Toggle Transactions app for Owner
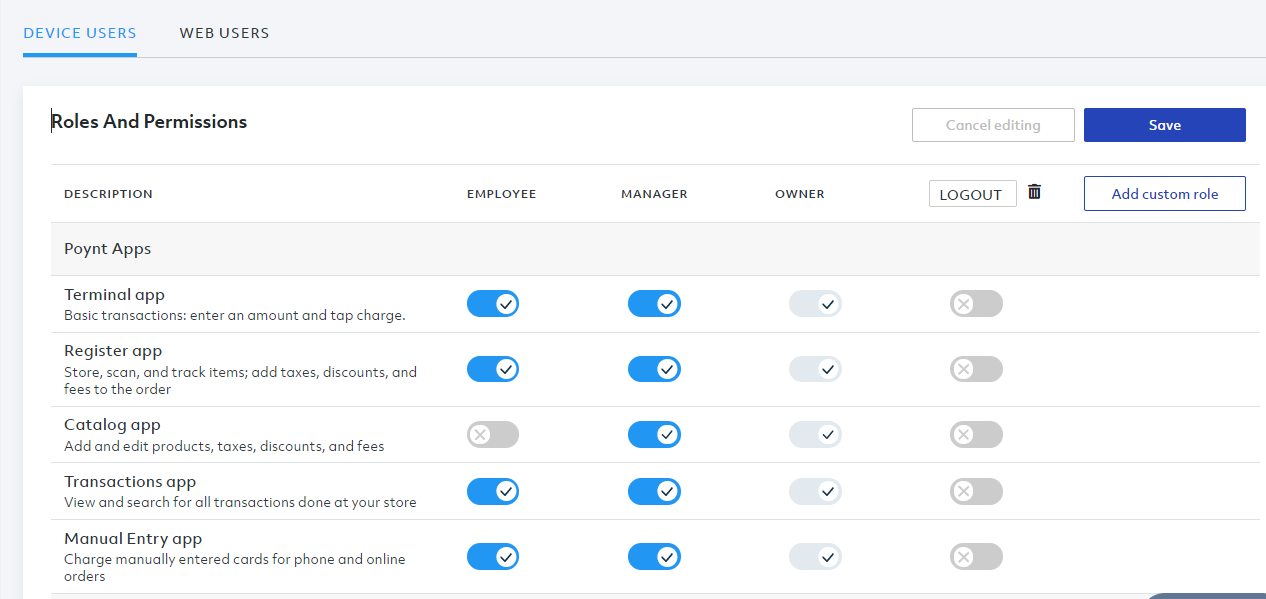 (815, 491)
